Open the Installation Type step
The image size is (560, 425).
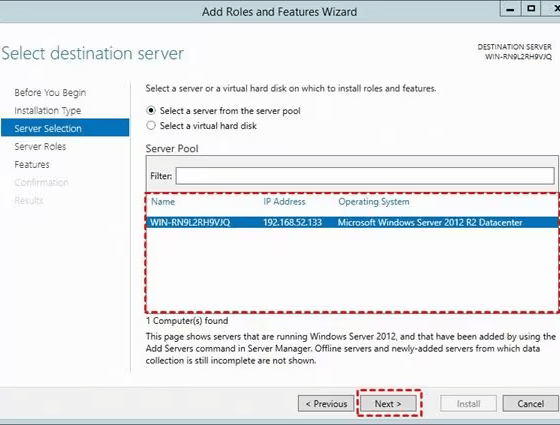[x=48, y=111]
